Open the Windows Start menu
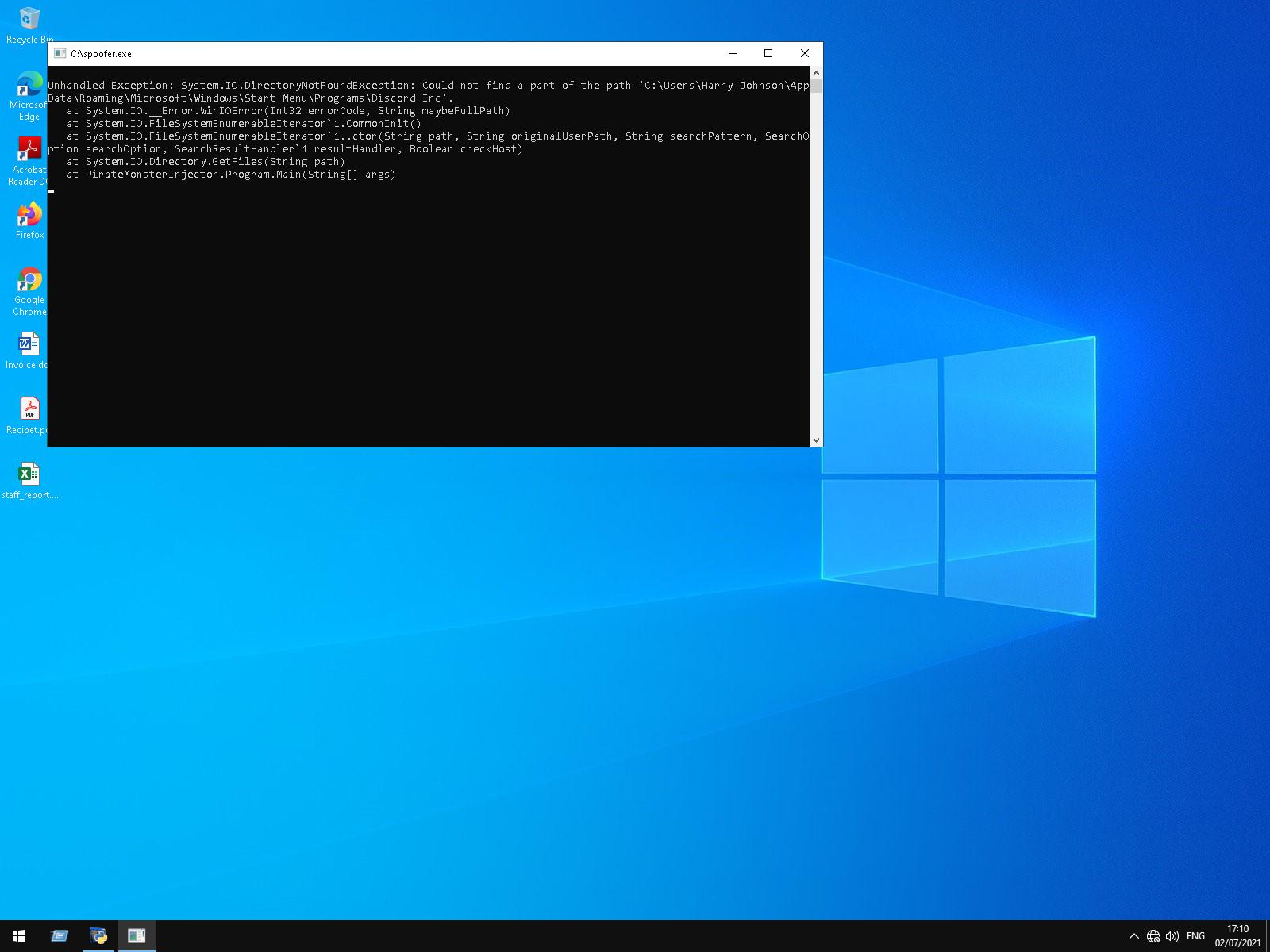The width and height of the screenshot is (1270, 952). 19,936
